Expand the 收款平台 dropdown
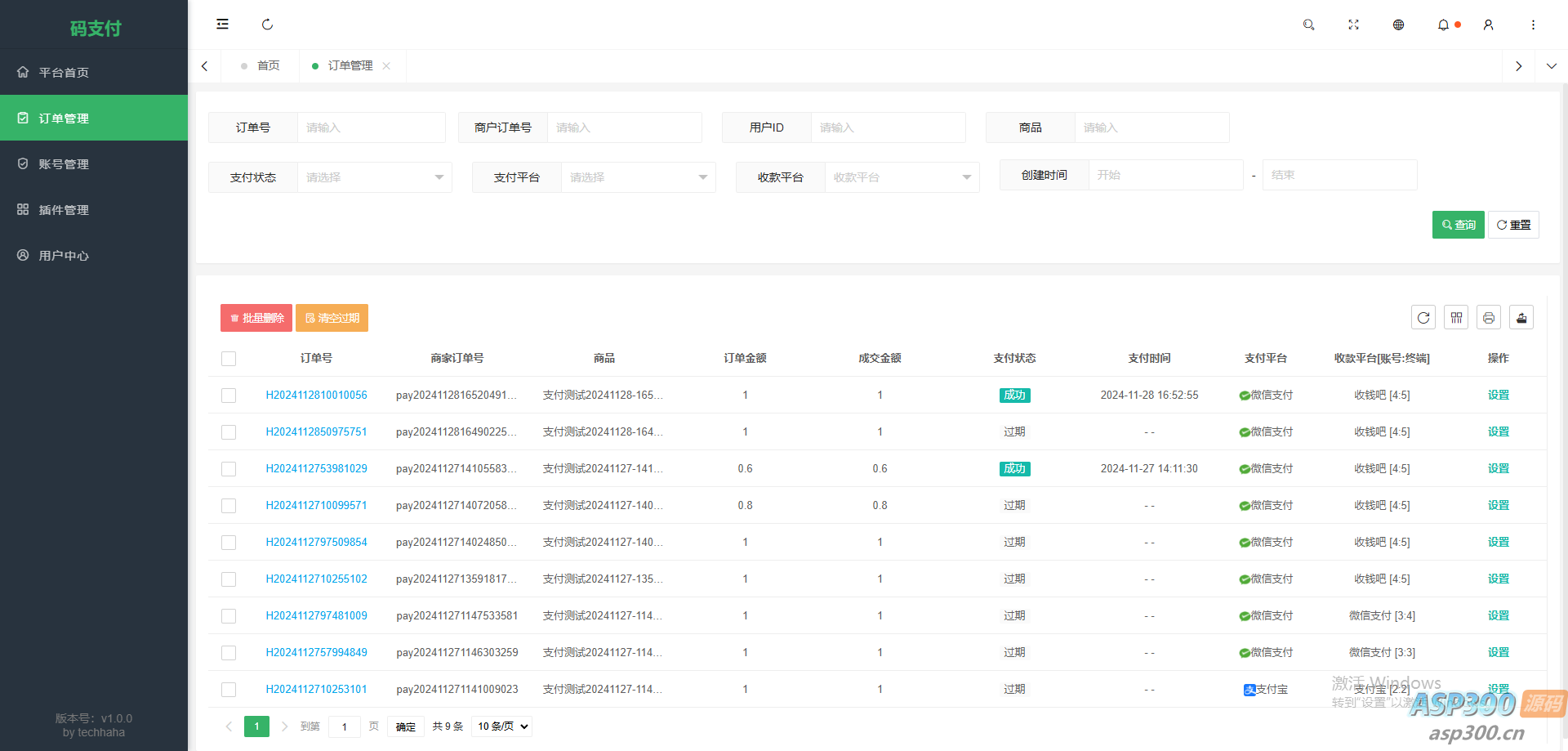 coord(902,177)
